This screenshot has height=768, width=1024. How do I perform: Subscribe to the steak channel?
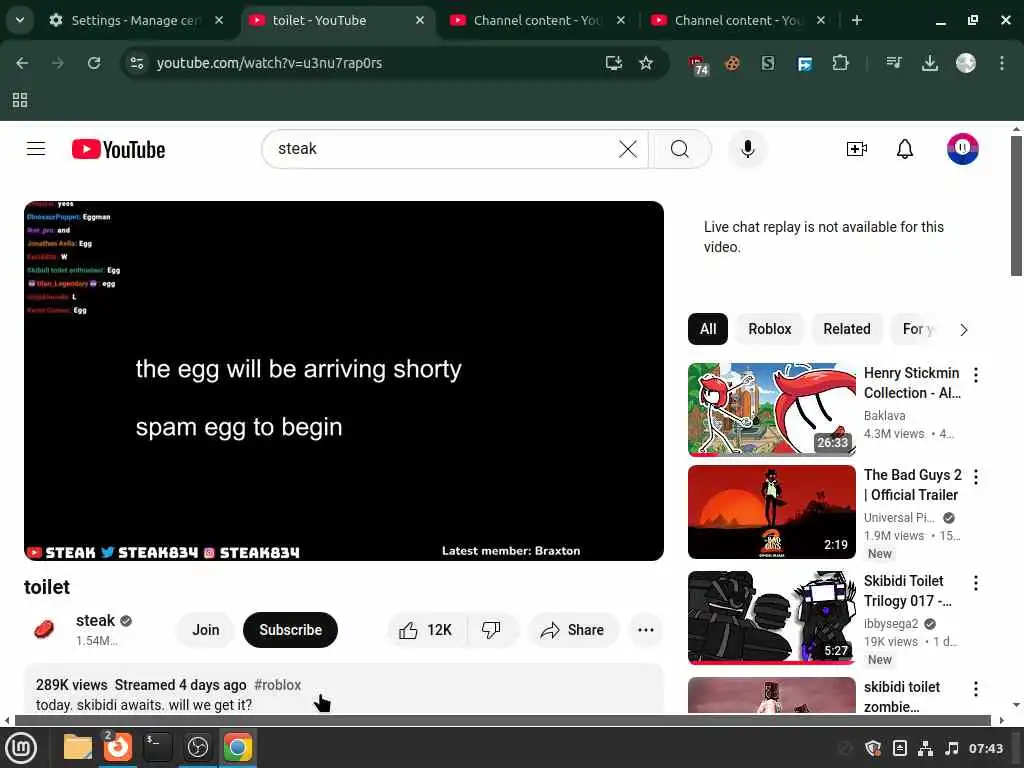(291, 630)
